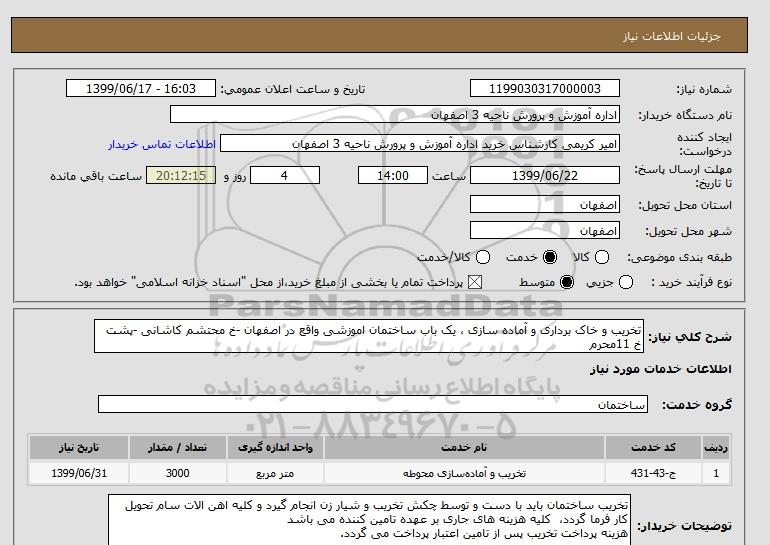Click the شرح کلی نیاز label

coord(690,337)
